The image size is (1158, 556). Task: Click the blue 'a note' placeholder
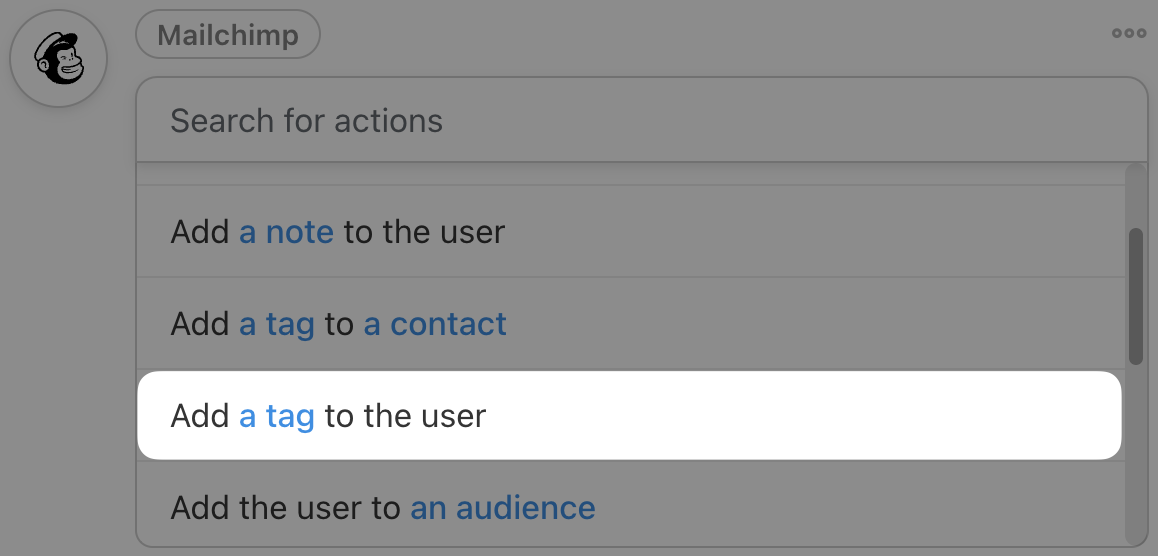286,232
